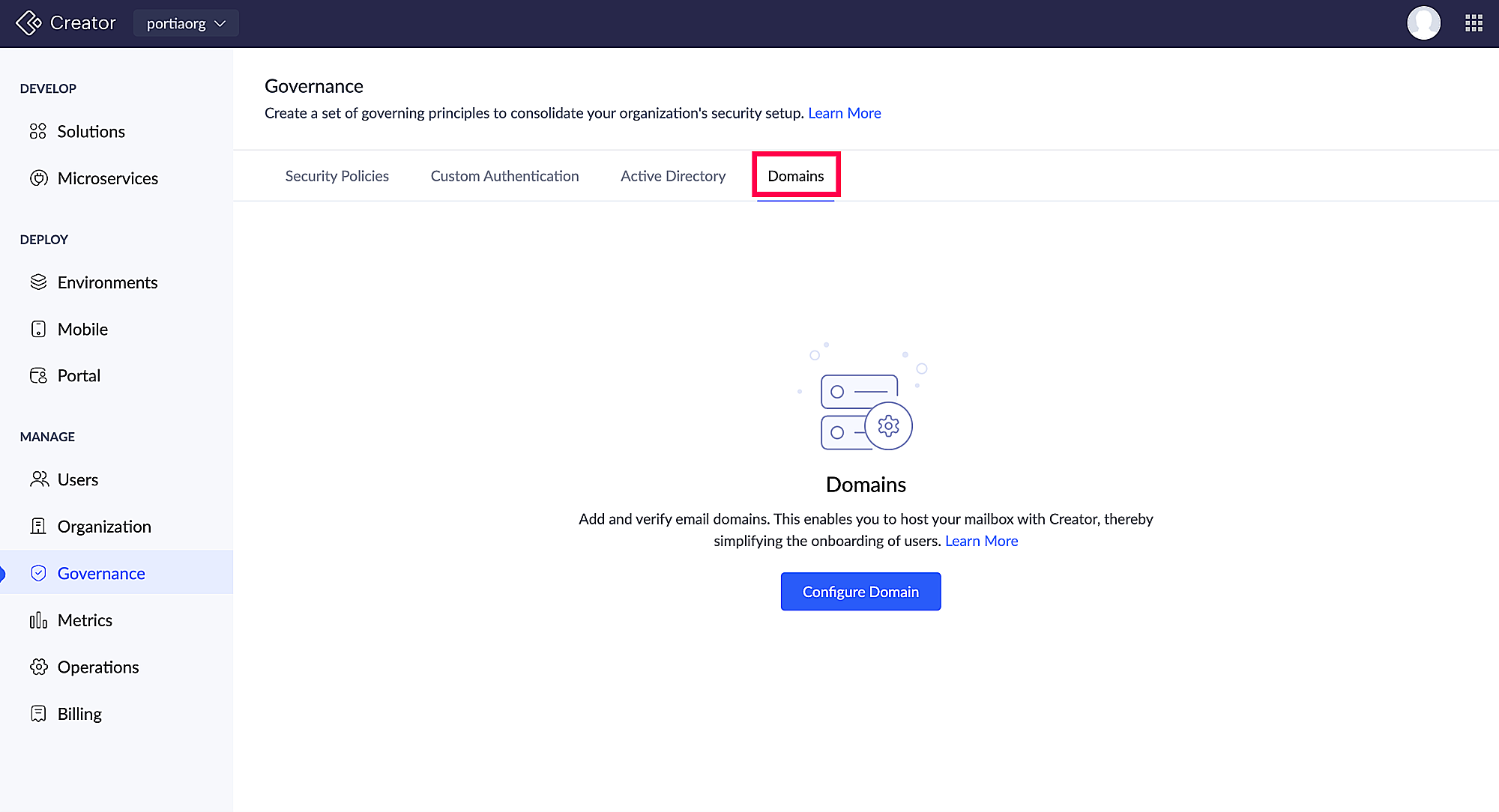Click the Operations gear icon
This screenshot has width=1499, height=812.
pyautogui.click(x=38, y=667)
